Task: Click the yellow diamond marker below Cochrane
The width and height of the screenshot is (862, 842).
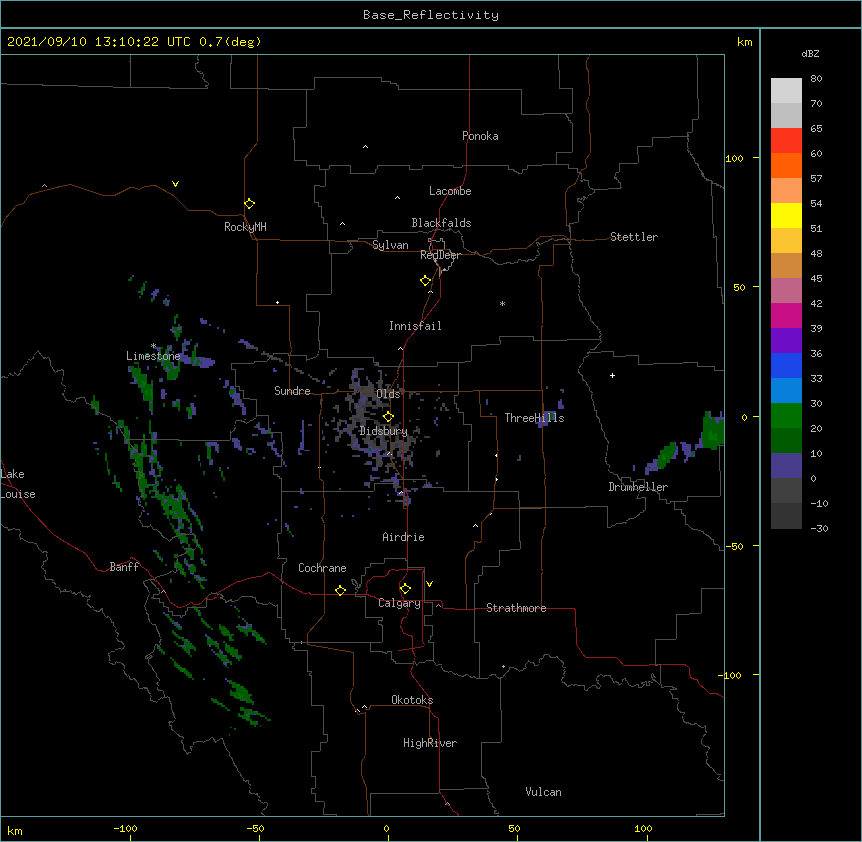Action: coord(340,590)
